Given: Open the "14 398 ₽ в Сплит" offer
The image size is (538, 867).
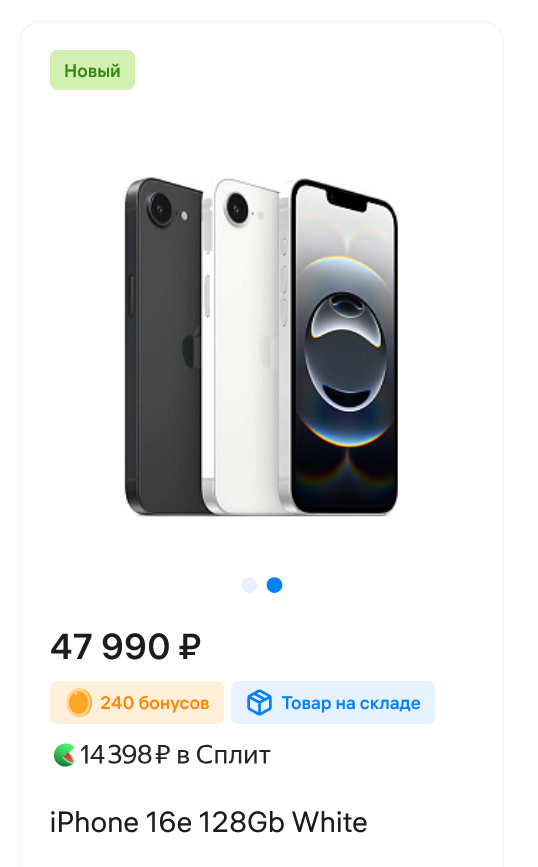Looking at the screenshot, I should tap(161, 755).
